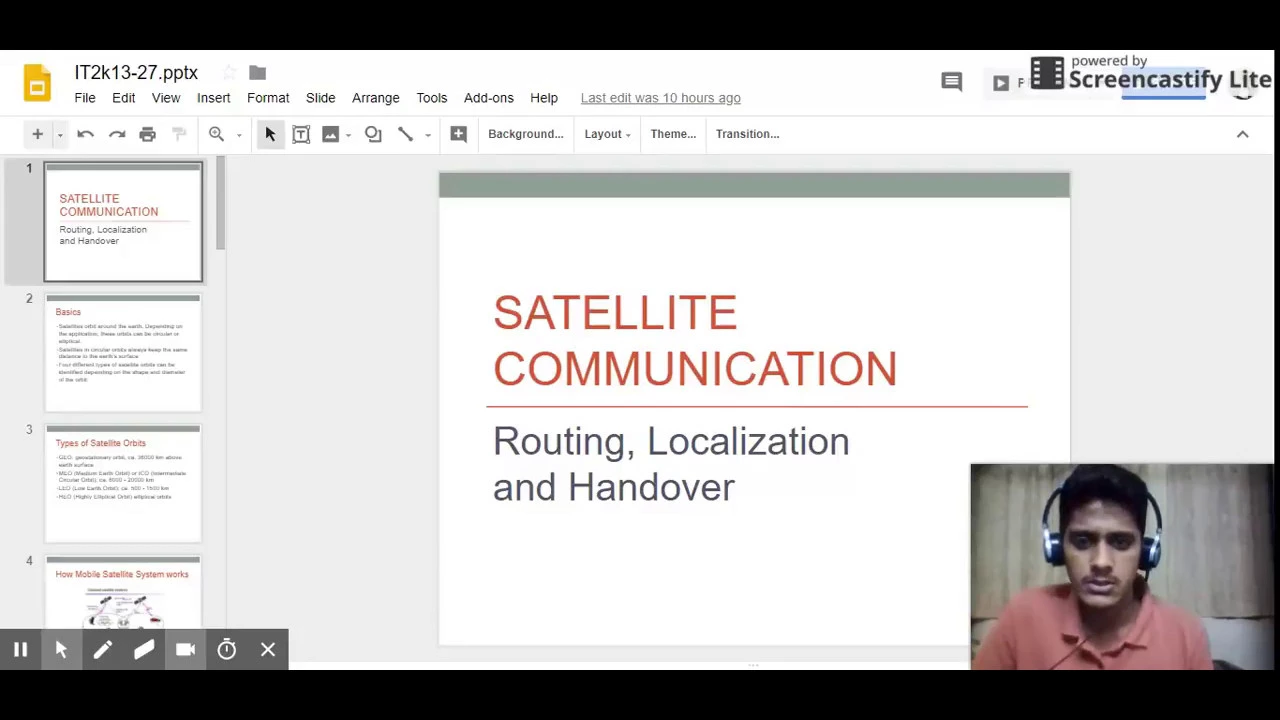Insert a shape
This screenshot has width=1280, height=720.
pyautogui.click(x=373, y=134)
